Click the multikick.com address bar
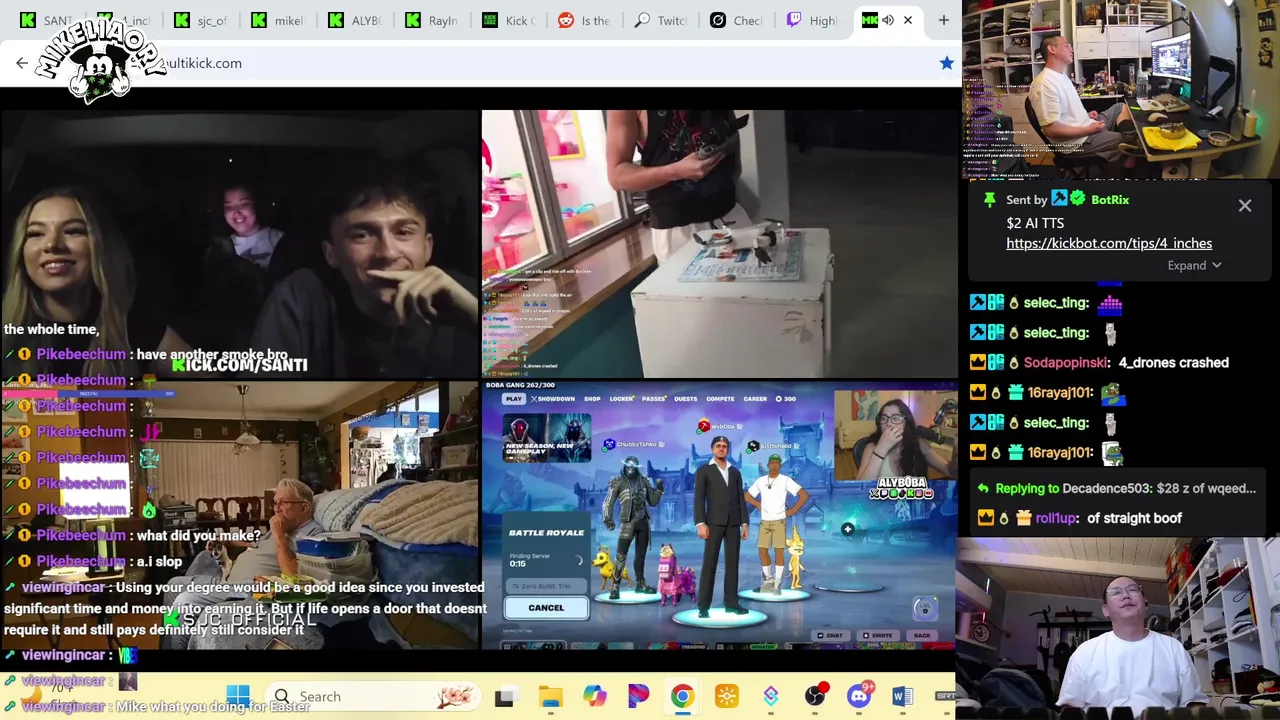 point(480,63)
